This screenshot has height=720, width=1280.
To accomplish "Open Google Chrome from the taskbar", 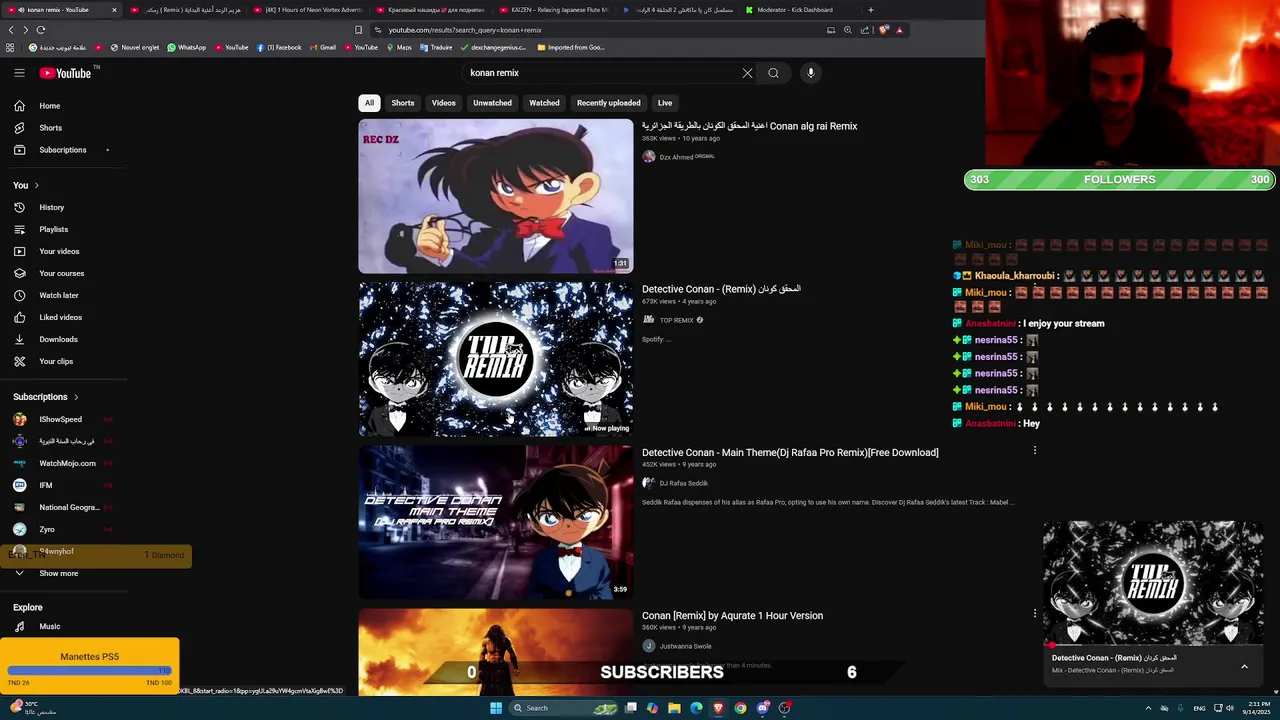I will 740,708.
